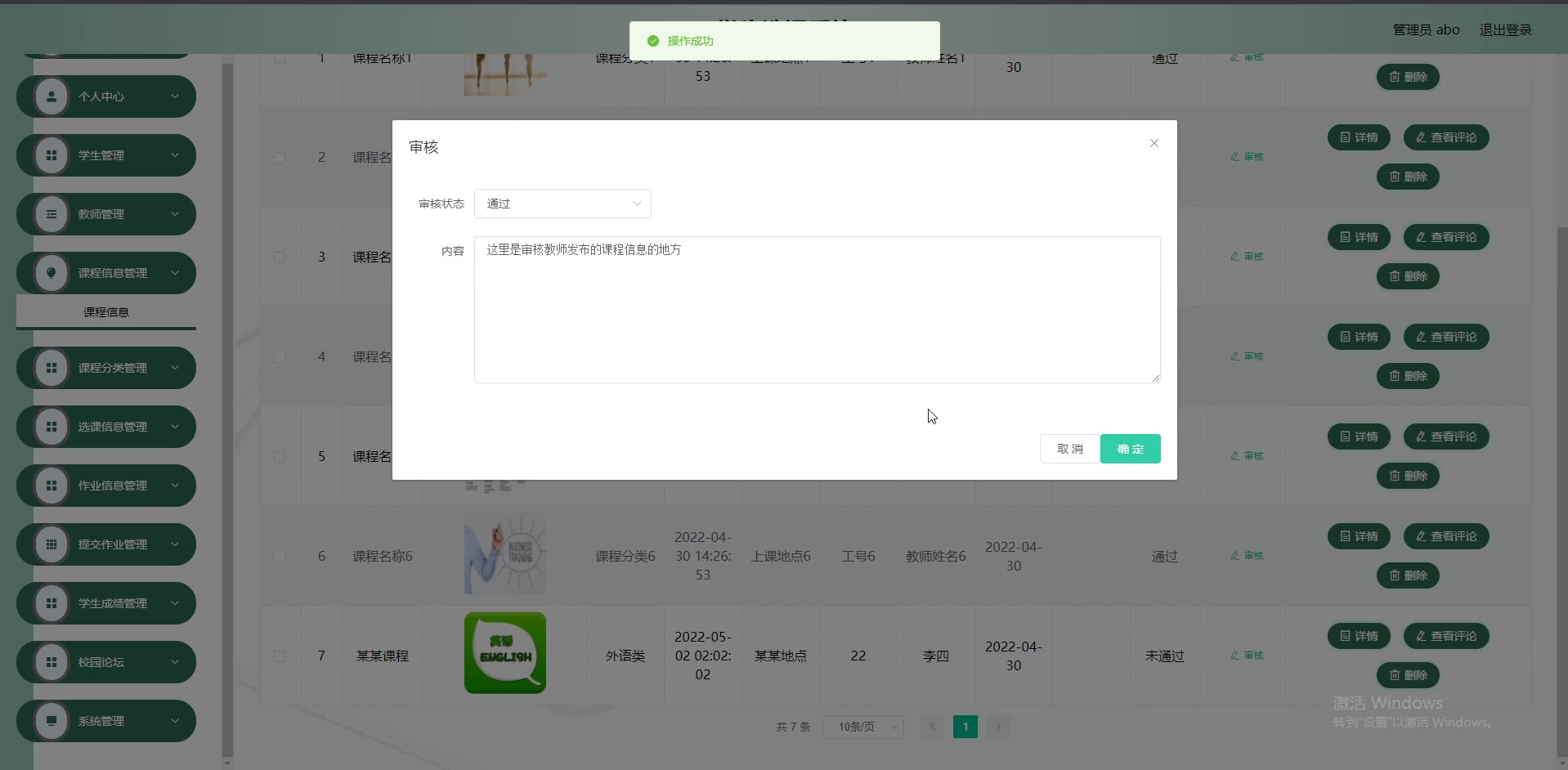Click the trash icon in row 7 删除

pos(1395,675)
